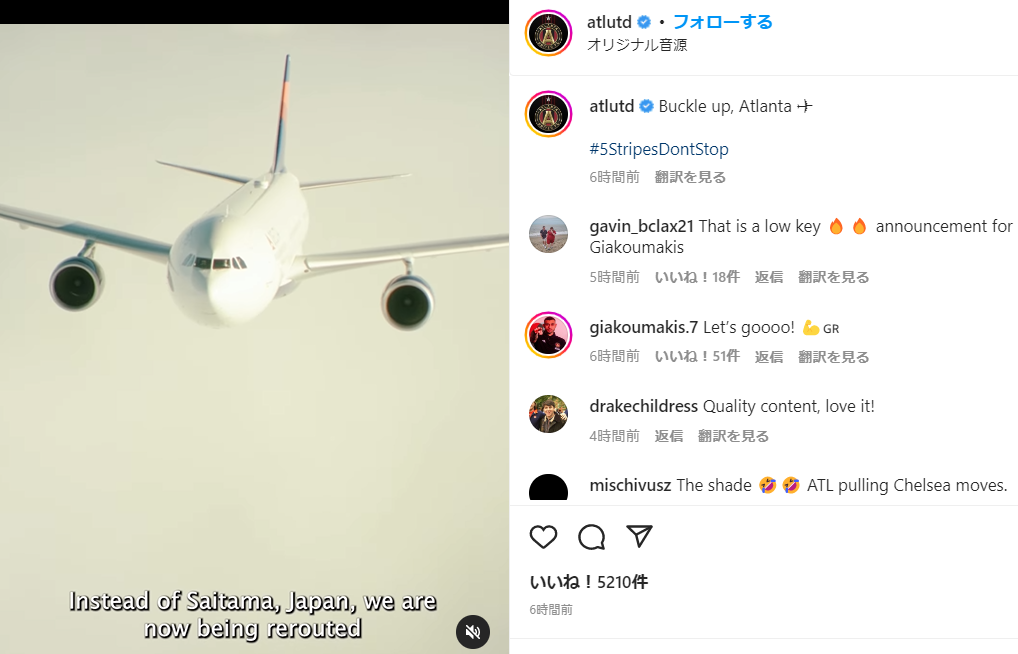Translate the drakechildress comment

[x=733, y=436]
